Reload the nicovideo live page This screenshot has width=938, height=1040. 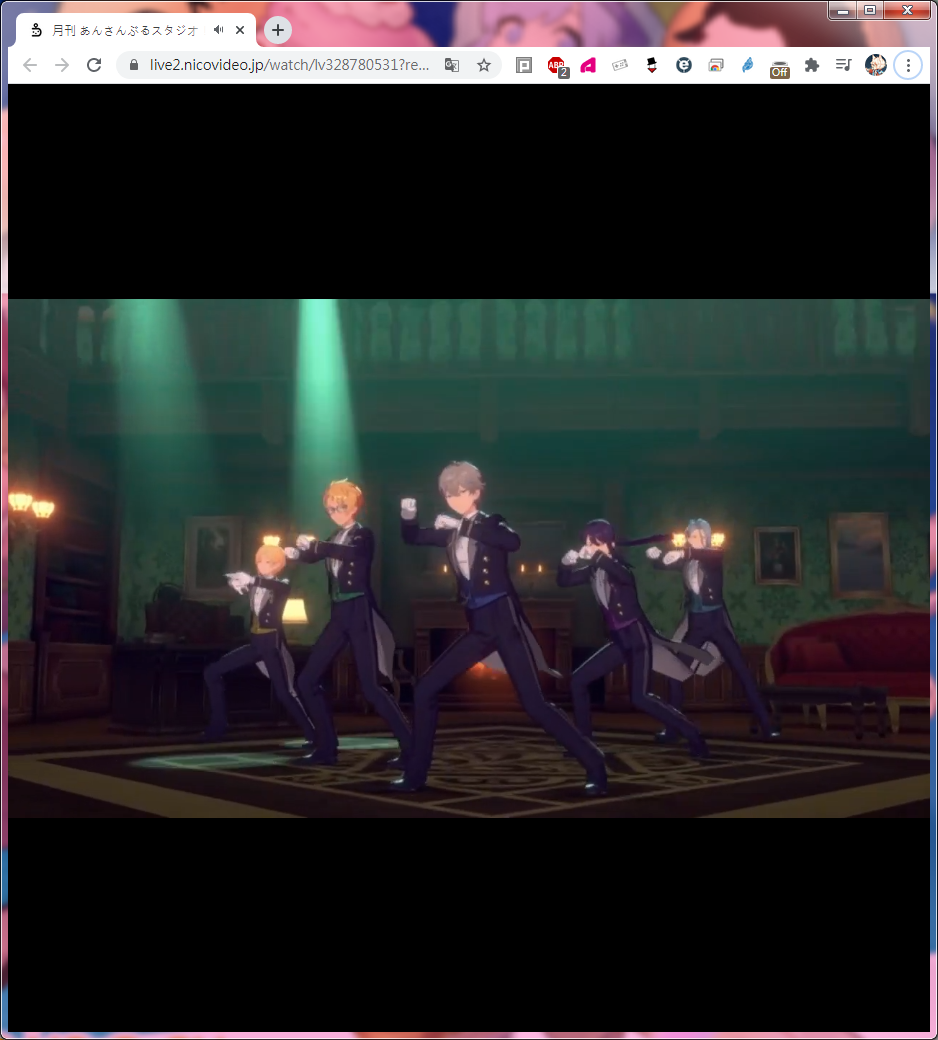(94, 65)
